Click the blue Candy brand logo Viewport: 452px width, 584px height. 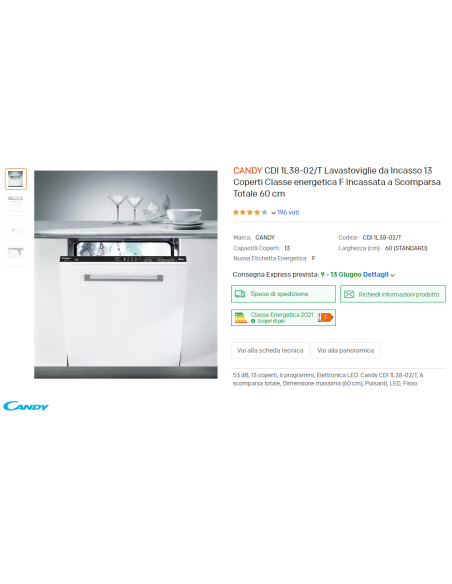26,406
